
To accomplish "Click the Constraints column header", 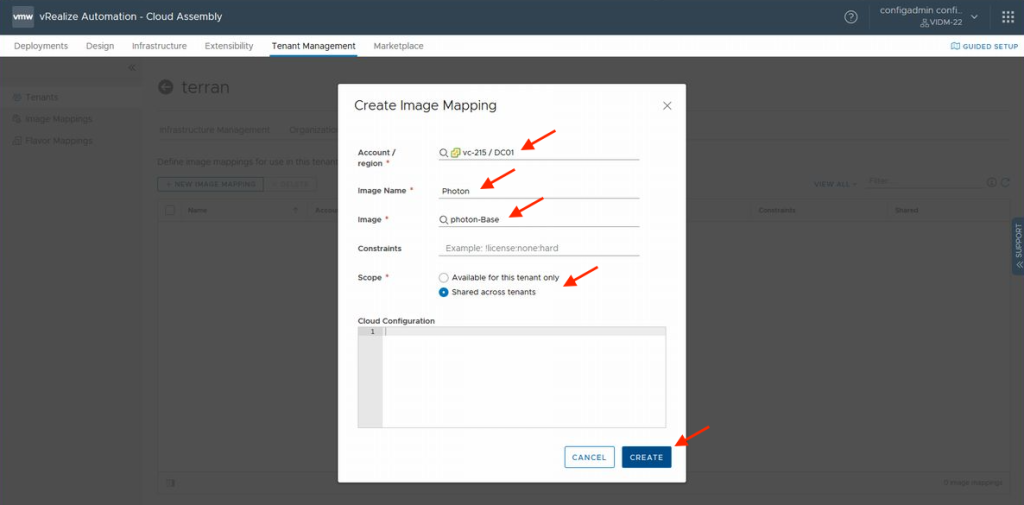I will (776, 210).
